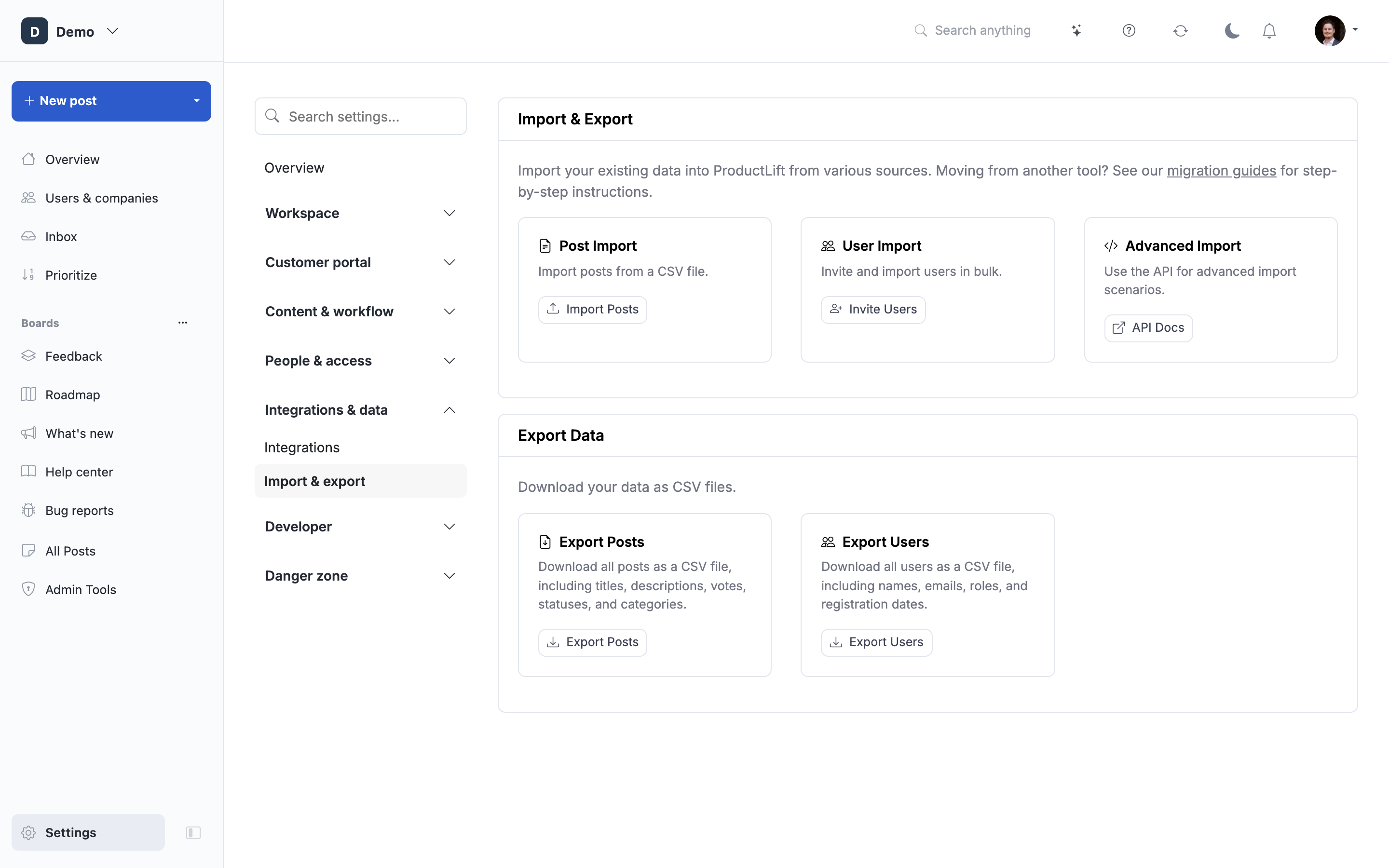Click the Admin Tools shield icon

[x=29, y=589]
